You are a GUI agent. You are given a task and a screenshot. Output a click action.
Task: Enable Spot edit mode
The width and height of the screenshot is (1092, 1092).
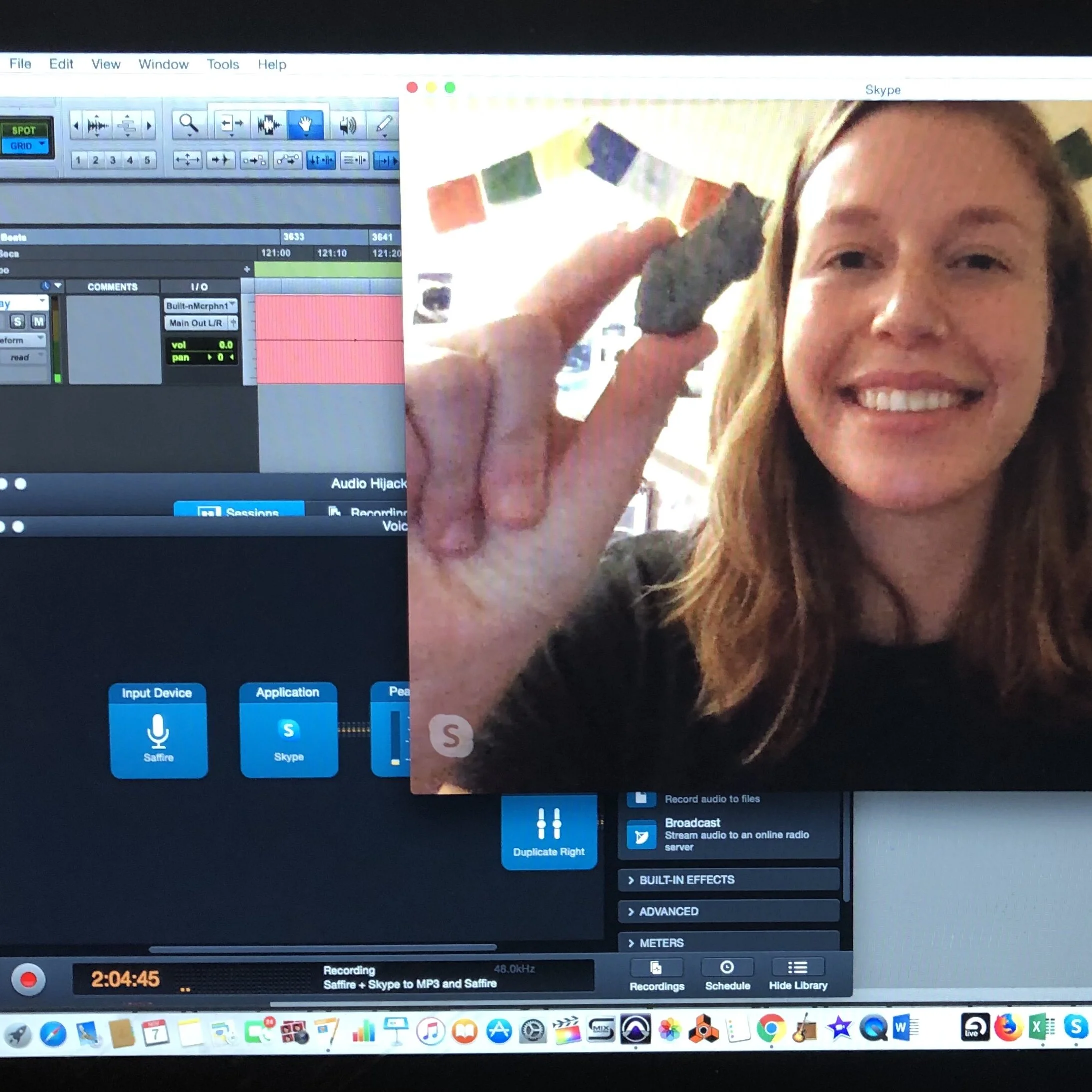(23, 130)
